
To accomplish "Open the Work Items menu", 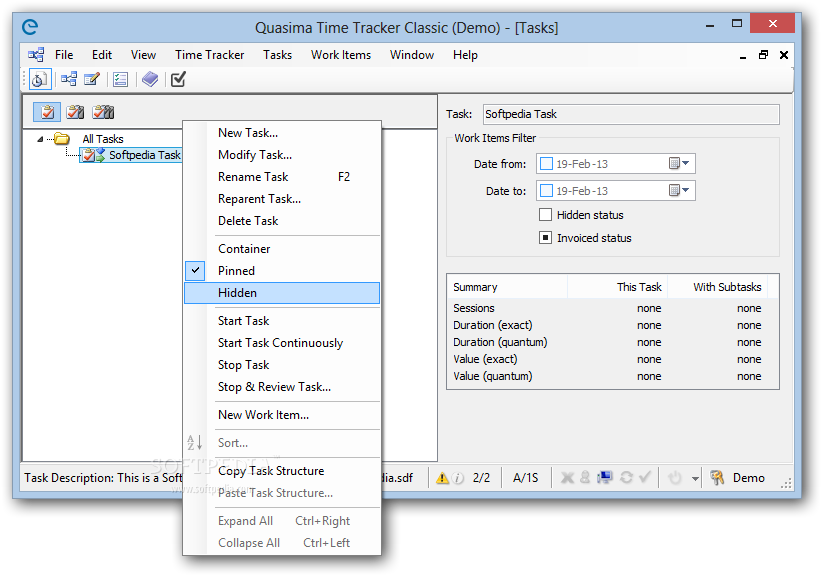I will pos(341,55).
